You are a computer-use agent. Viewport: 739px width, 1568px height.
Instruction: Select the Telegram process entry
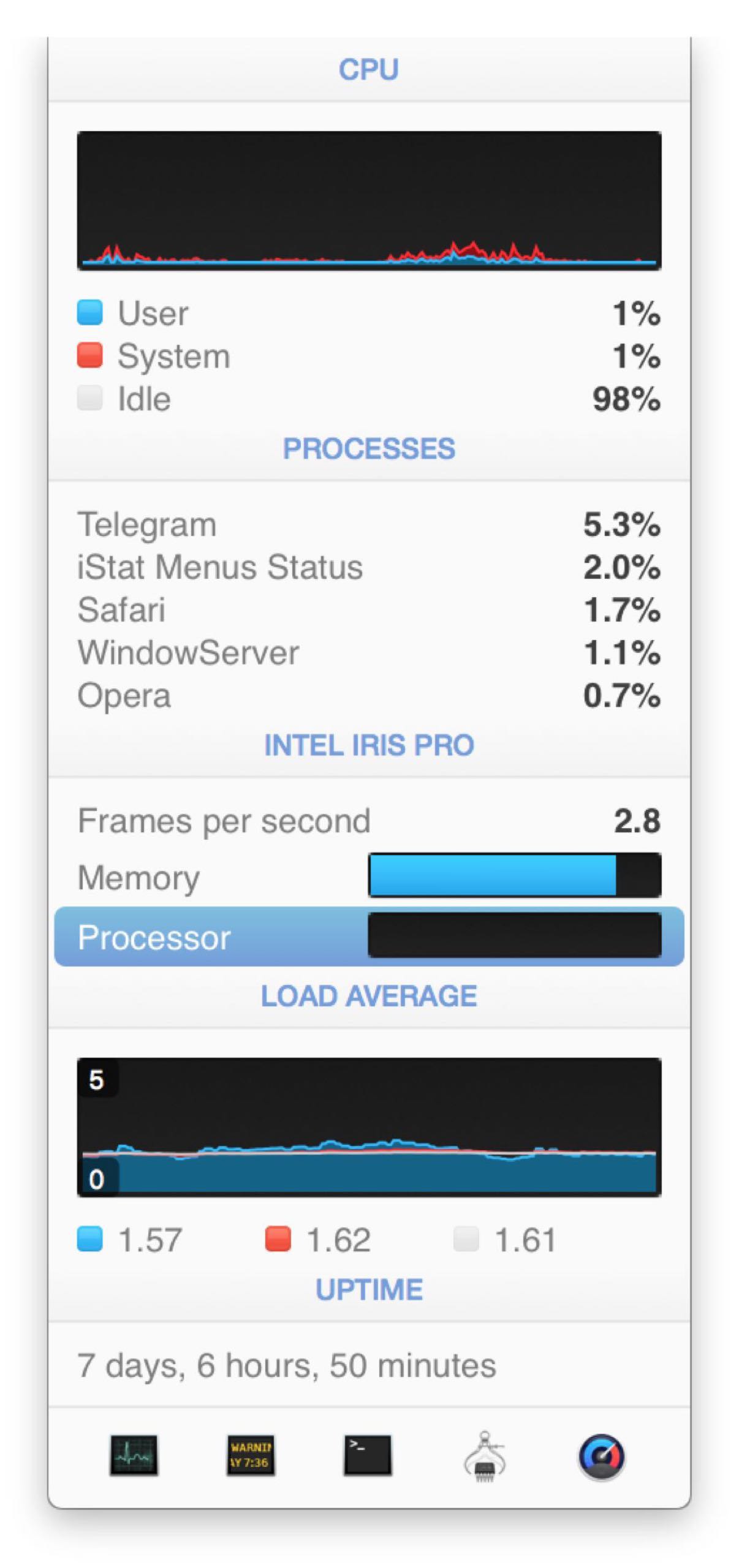coord(369,525)
